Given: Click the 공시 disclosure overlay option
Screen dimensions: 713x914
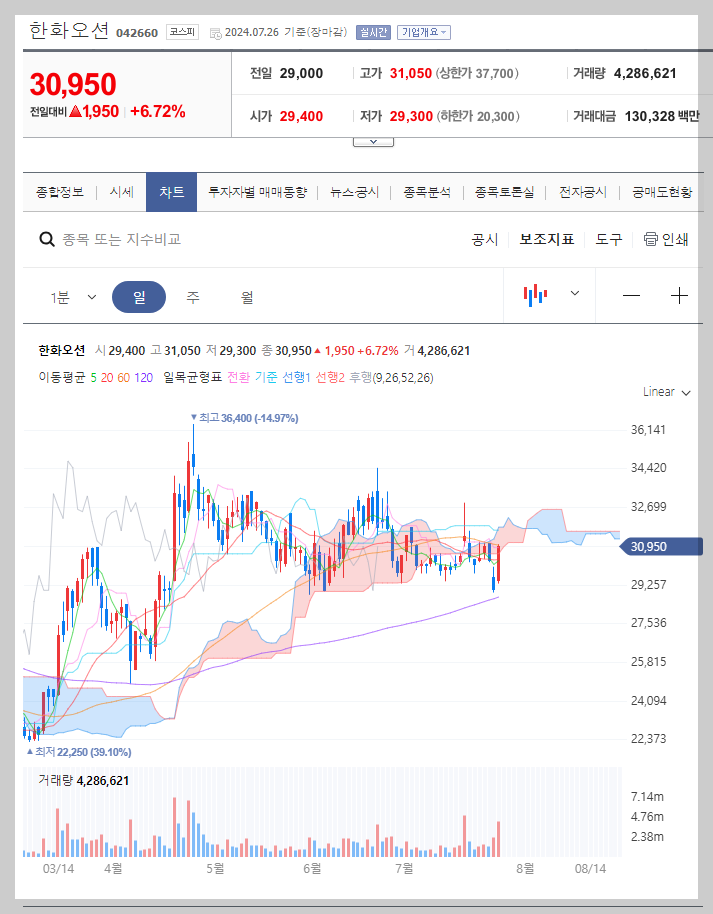Looking at the screenshot, I should [483, 239].
